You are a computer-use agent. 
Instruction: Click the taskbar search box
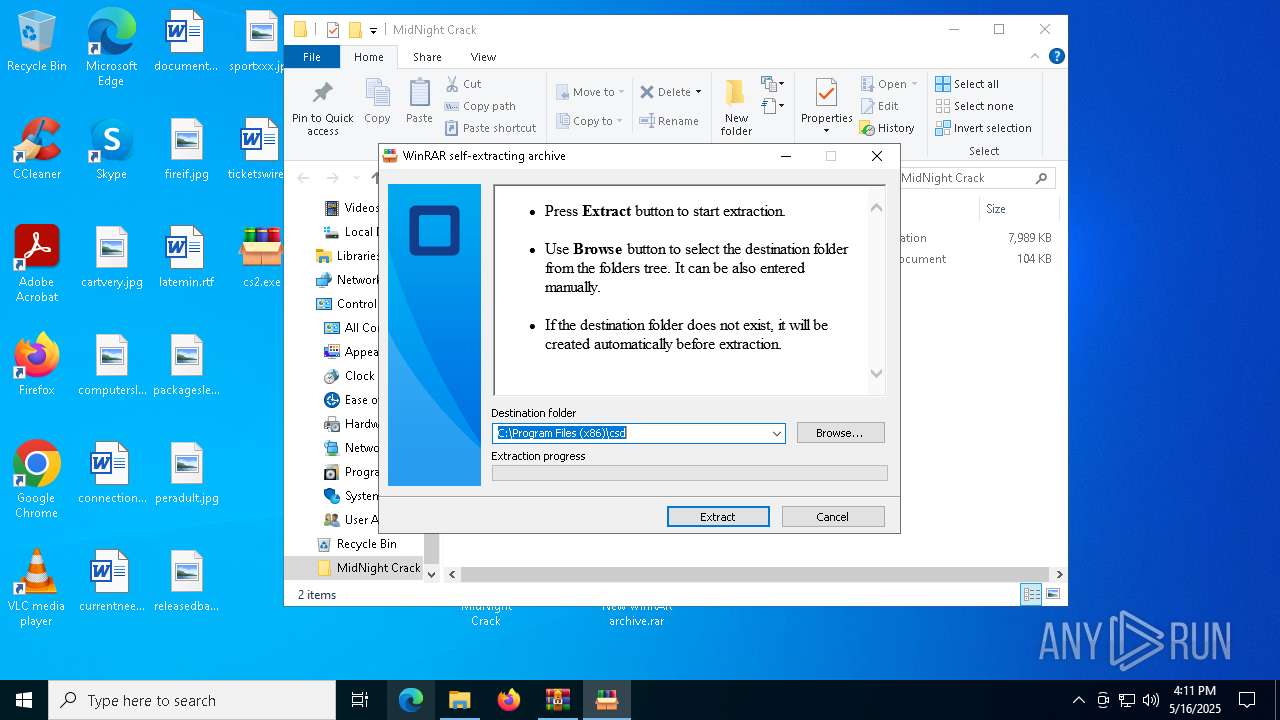(192, 700)
